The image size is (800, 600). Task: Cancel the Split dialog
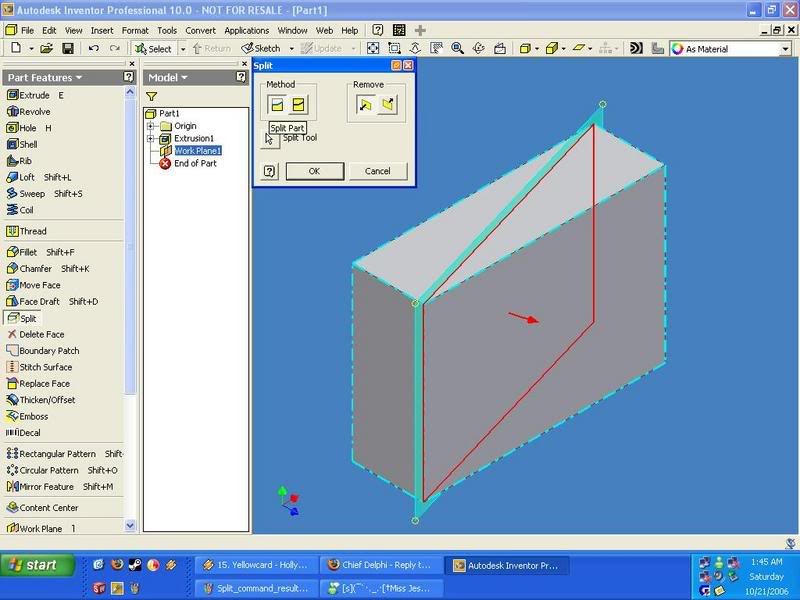pos(377,171)
